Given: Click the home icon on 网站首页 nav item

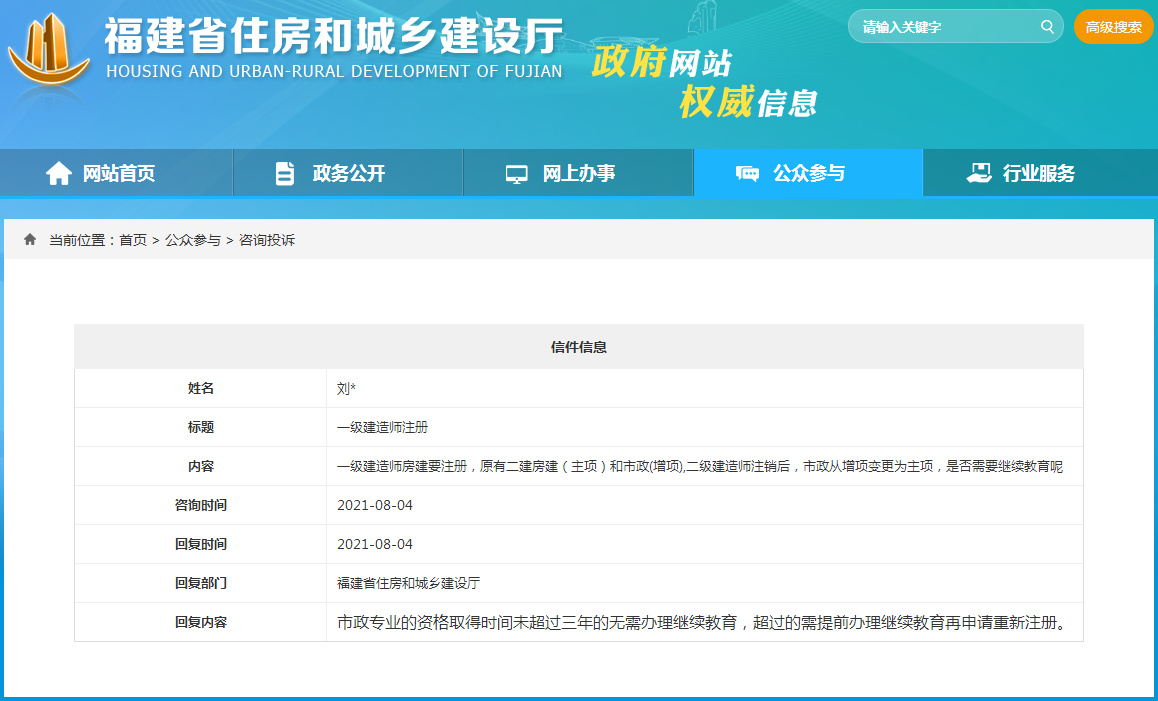Looking at the screenshot, I should point(58,172).
